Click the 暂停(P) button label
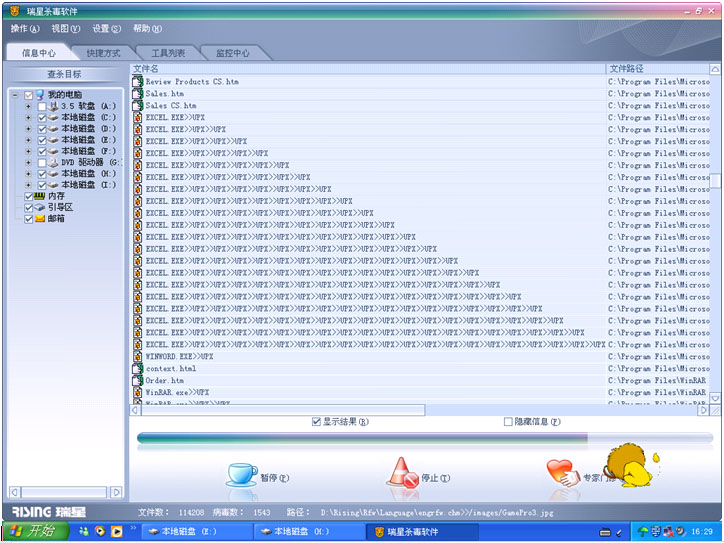Image resolution: width=724 pixels, height=543 pixels. tap(275, 478)
